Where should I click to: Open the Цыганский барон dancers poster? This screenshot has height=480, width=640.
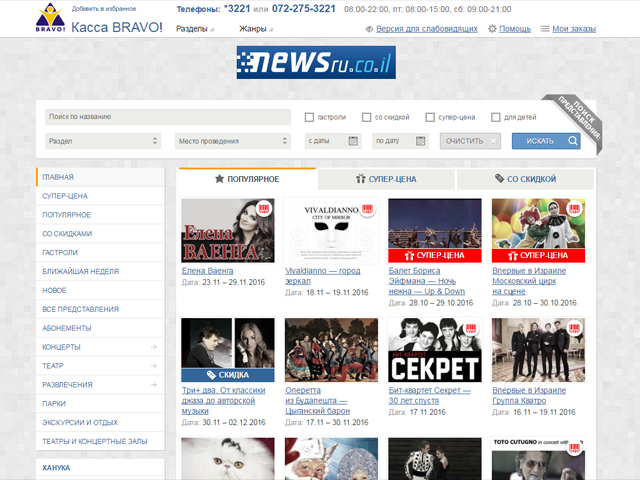point(331,350)
